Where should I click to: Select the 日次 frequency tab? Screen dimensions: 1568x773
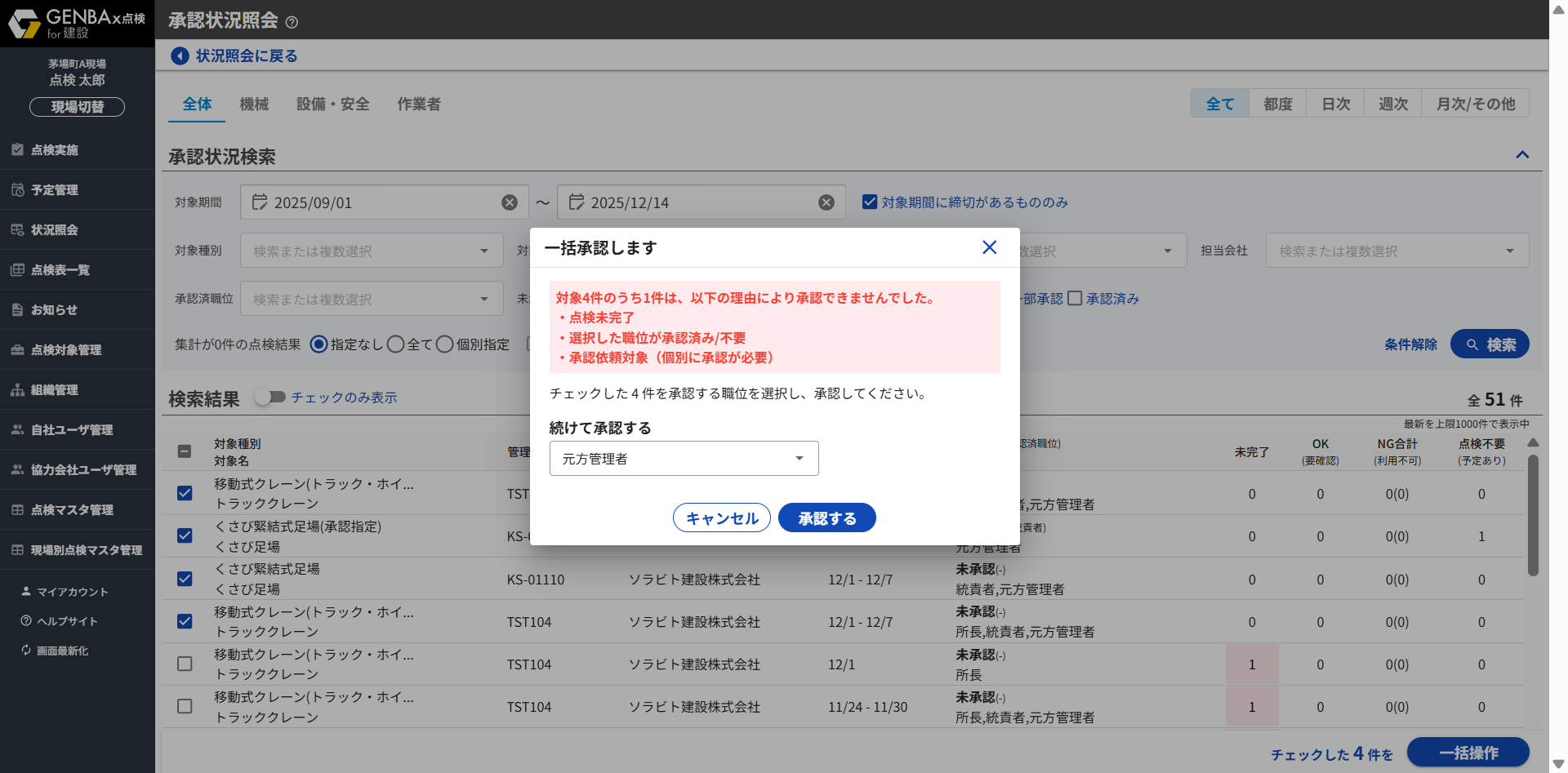1335,104
